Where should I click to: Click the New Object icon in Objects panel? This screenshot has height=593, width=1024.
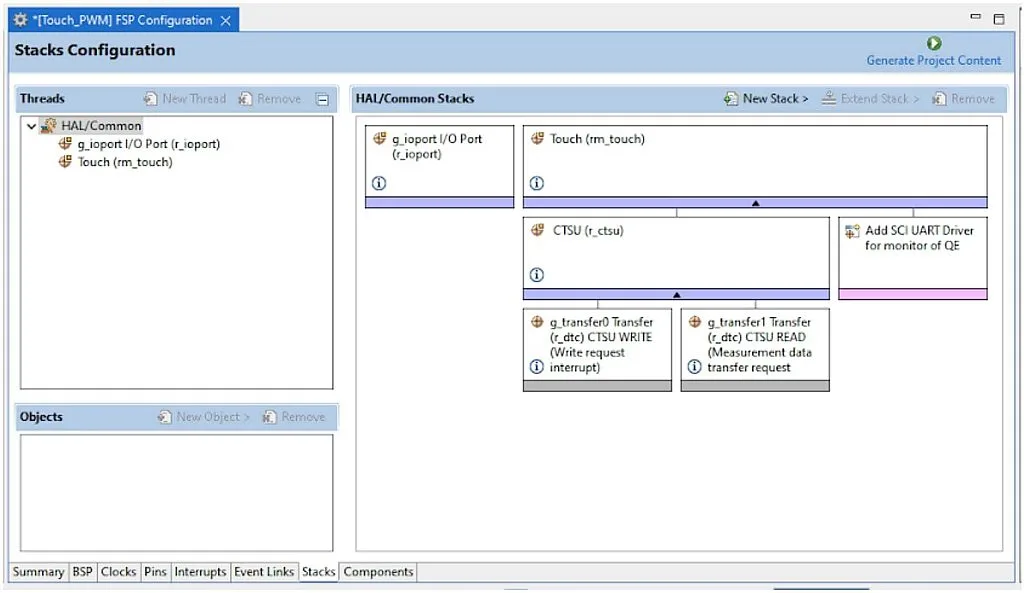click(162, 416)
